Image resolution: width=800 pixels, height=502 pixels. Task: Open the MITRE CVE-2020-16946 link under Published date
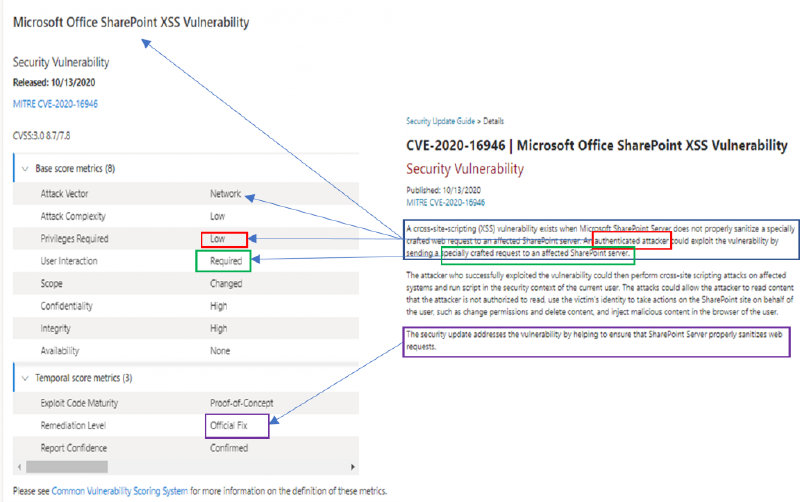coord(445,203)
